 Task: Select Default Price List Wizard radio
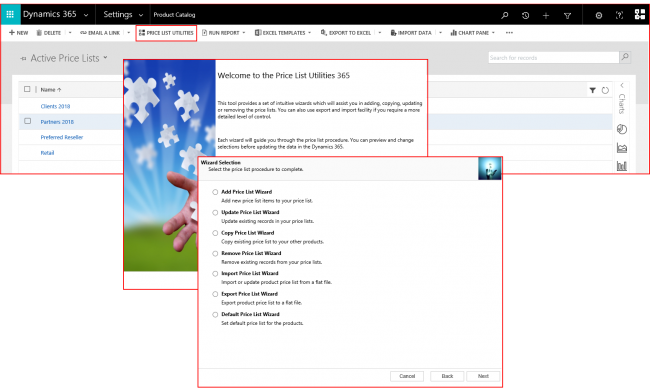click(x=215, y=314)
